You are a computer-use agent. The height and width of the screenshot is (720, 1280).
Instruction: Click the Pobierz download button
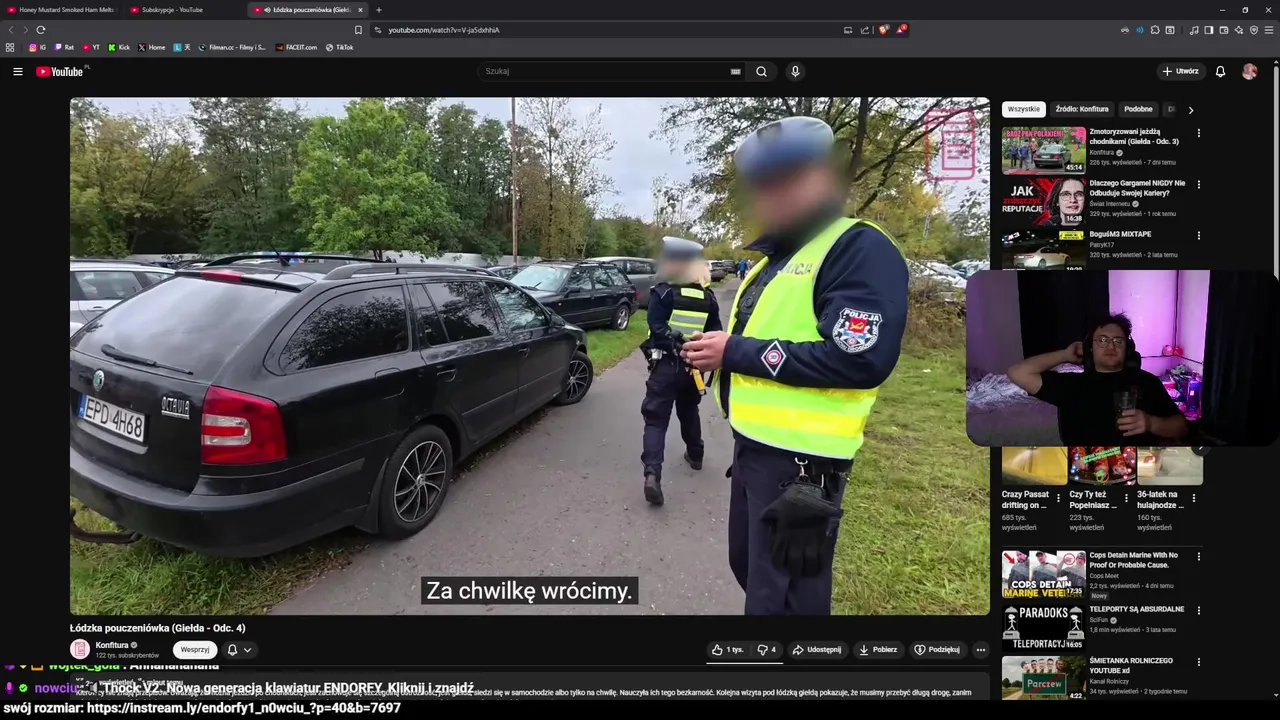tap(878, 649)
